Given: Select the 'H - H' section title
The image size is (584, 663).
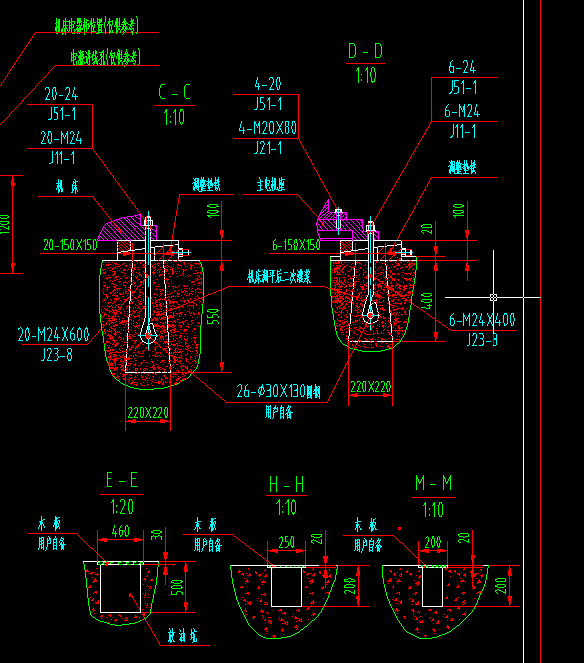Looking at the screenshot, I should tap(286, 485).
